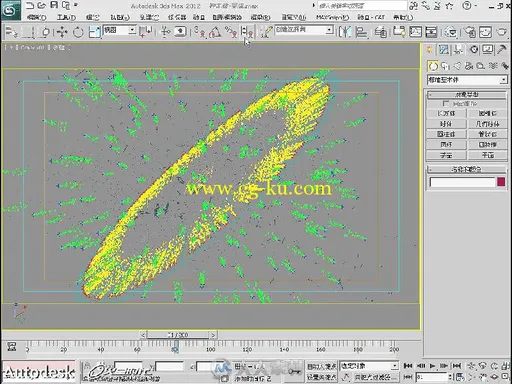Open the key filter selection dropdown (选定对象)
The width and height of the screenshot is (512, 384).
tap(369, 366)
